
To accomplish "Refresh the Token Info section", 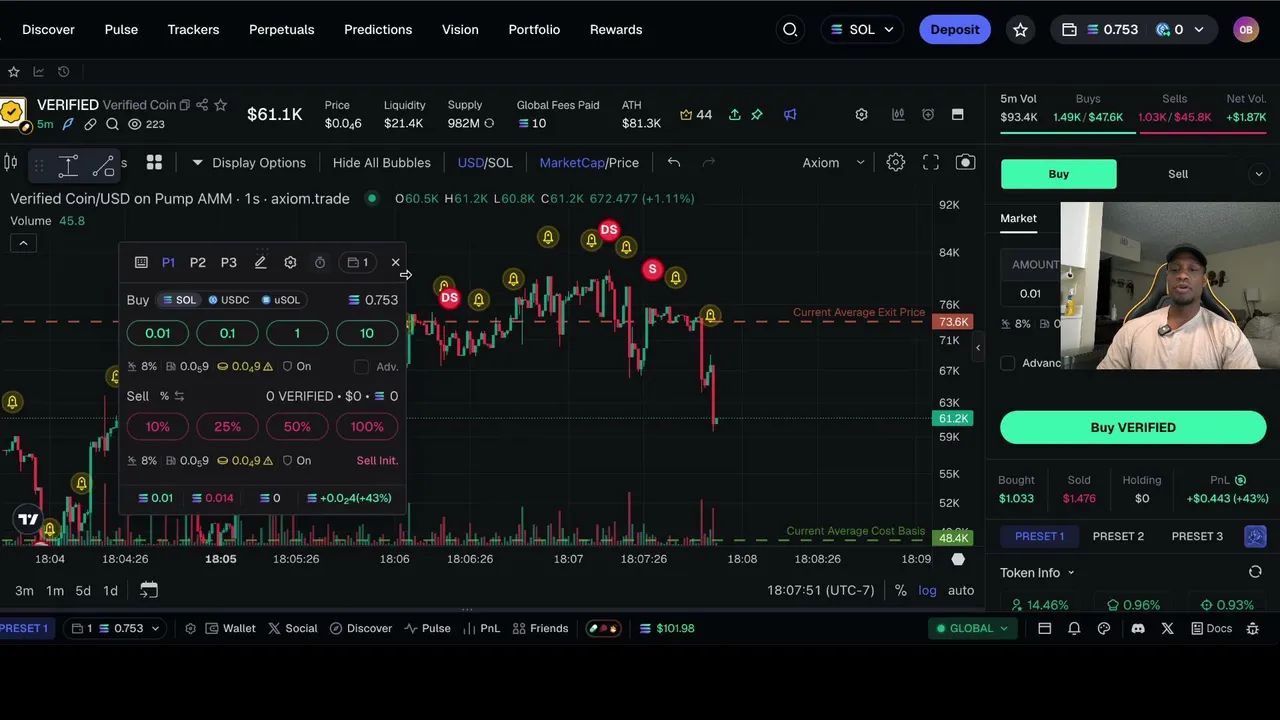I will tap(1255, 572).
